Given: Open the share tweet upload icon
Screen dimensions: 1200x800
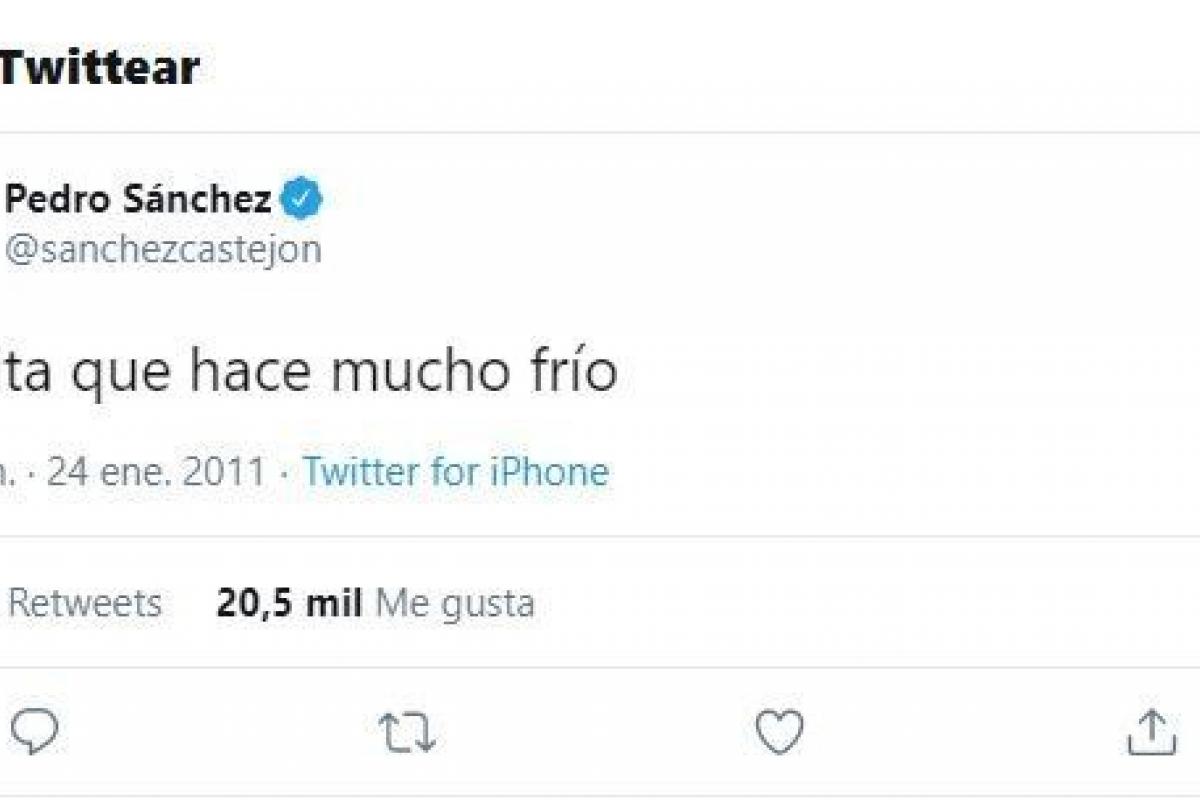Looking at the screenshot, I should coord(1151,733).
